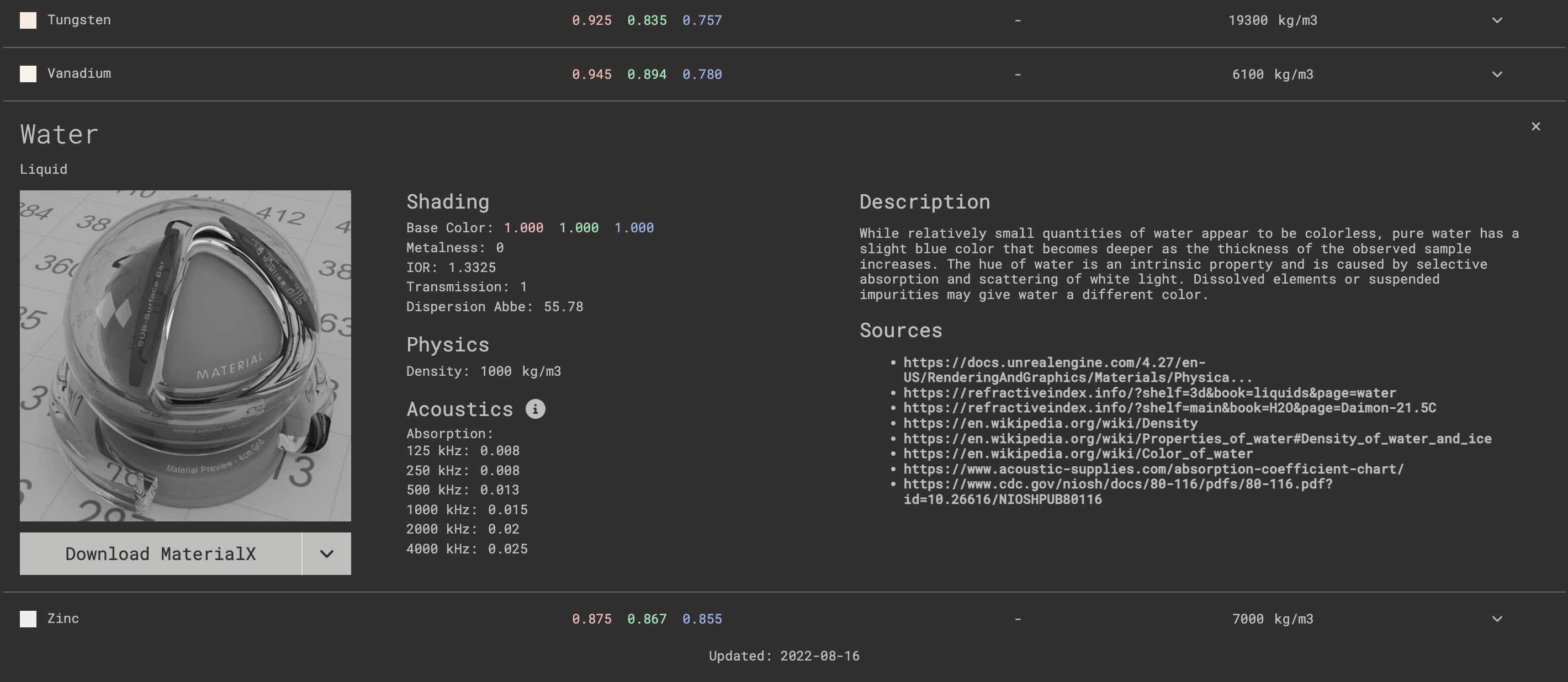Image resolution: width=1568 pixels, height=682 pixels.
Task: Open the cdc.gov niosh PDF link
Action: click(1117, 492)
